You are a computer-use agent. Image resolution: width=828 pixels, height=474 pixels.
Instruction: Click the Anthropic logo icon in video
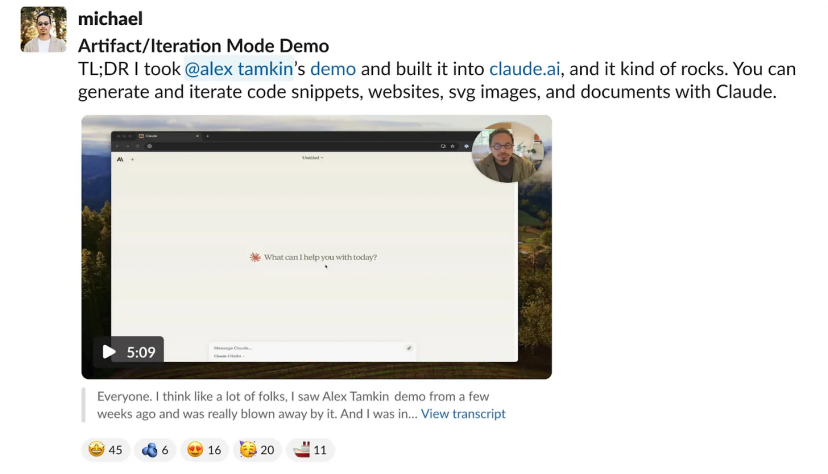120,159
